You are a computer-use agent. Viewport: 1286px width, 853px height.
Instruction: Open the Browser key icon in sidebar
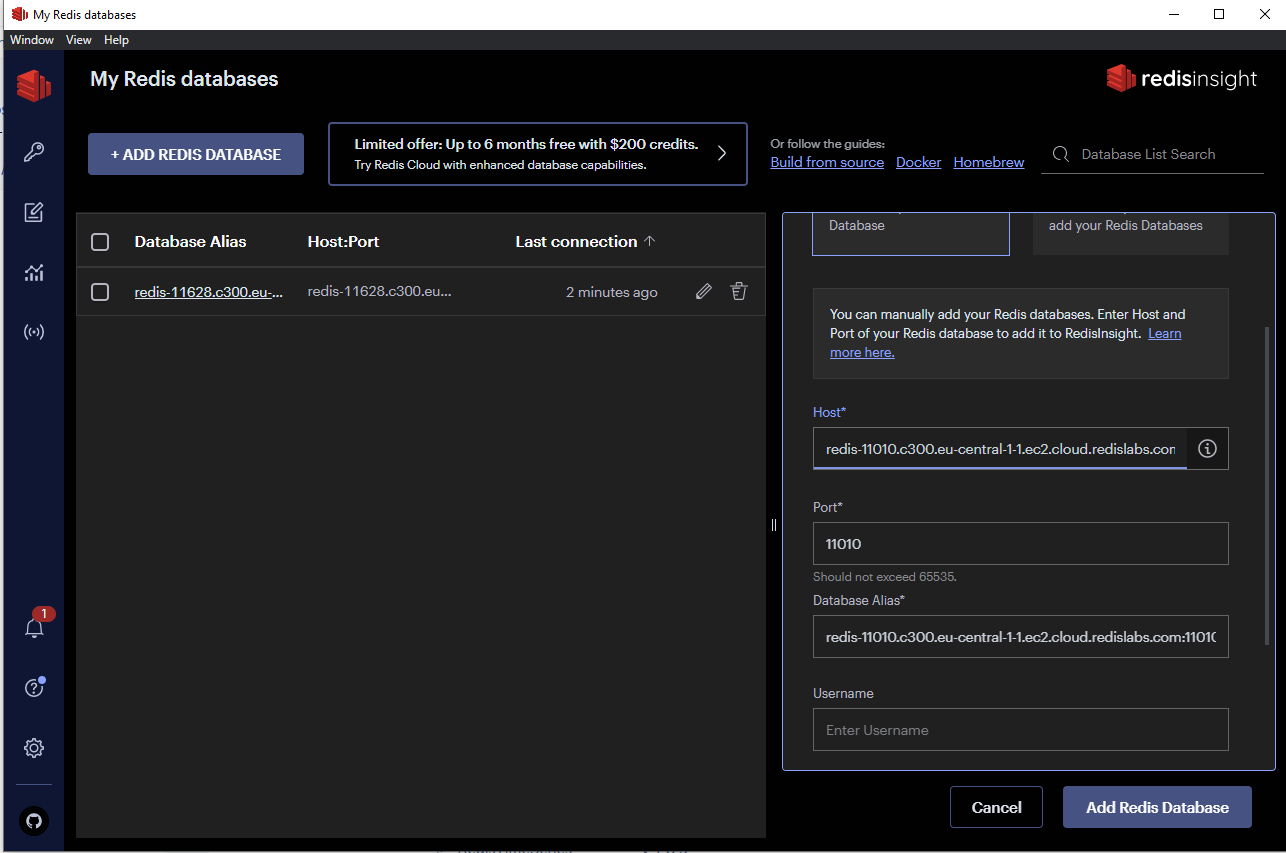(34, 153)
